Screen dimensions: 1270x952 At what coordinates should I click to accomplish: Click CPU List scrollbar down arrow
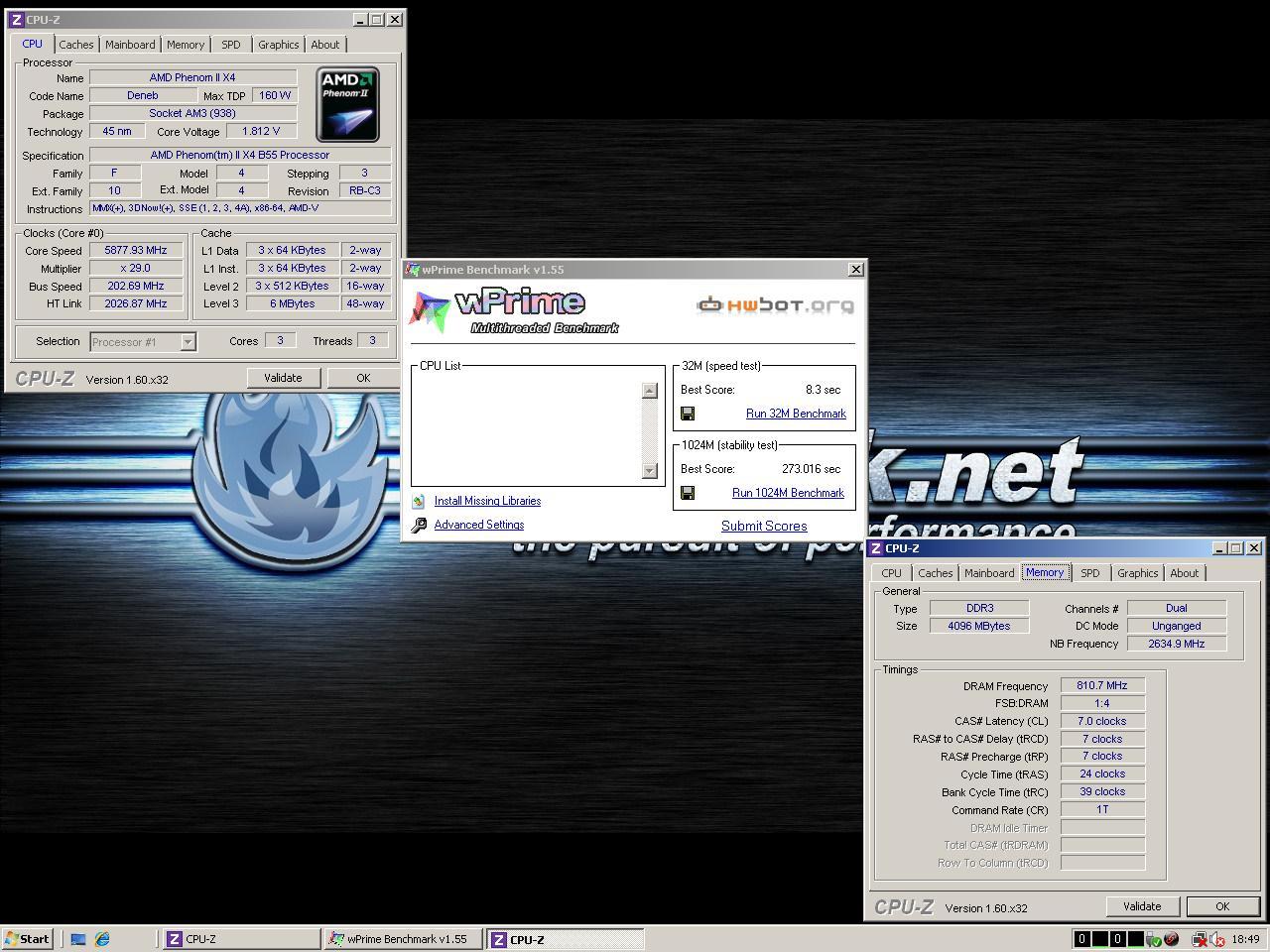click(650, 470)
